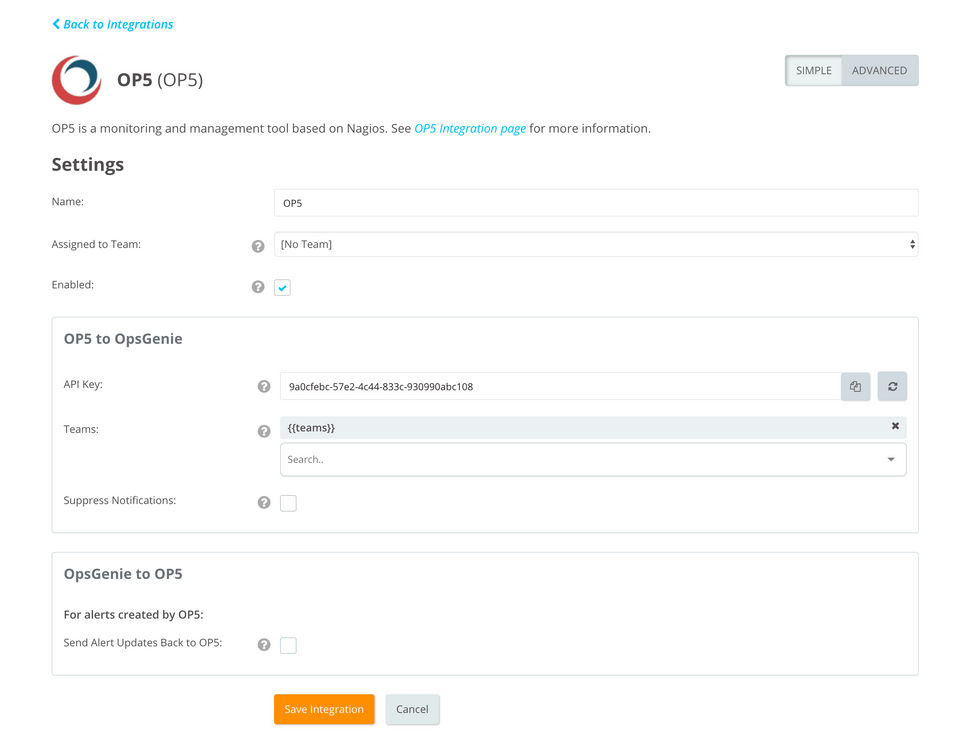Show help for Enabled setting
Viewport: 960px width, 731px height.
tap(258, 287)
